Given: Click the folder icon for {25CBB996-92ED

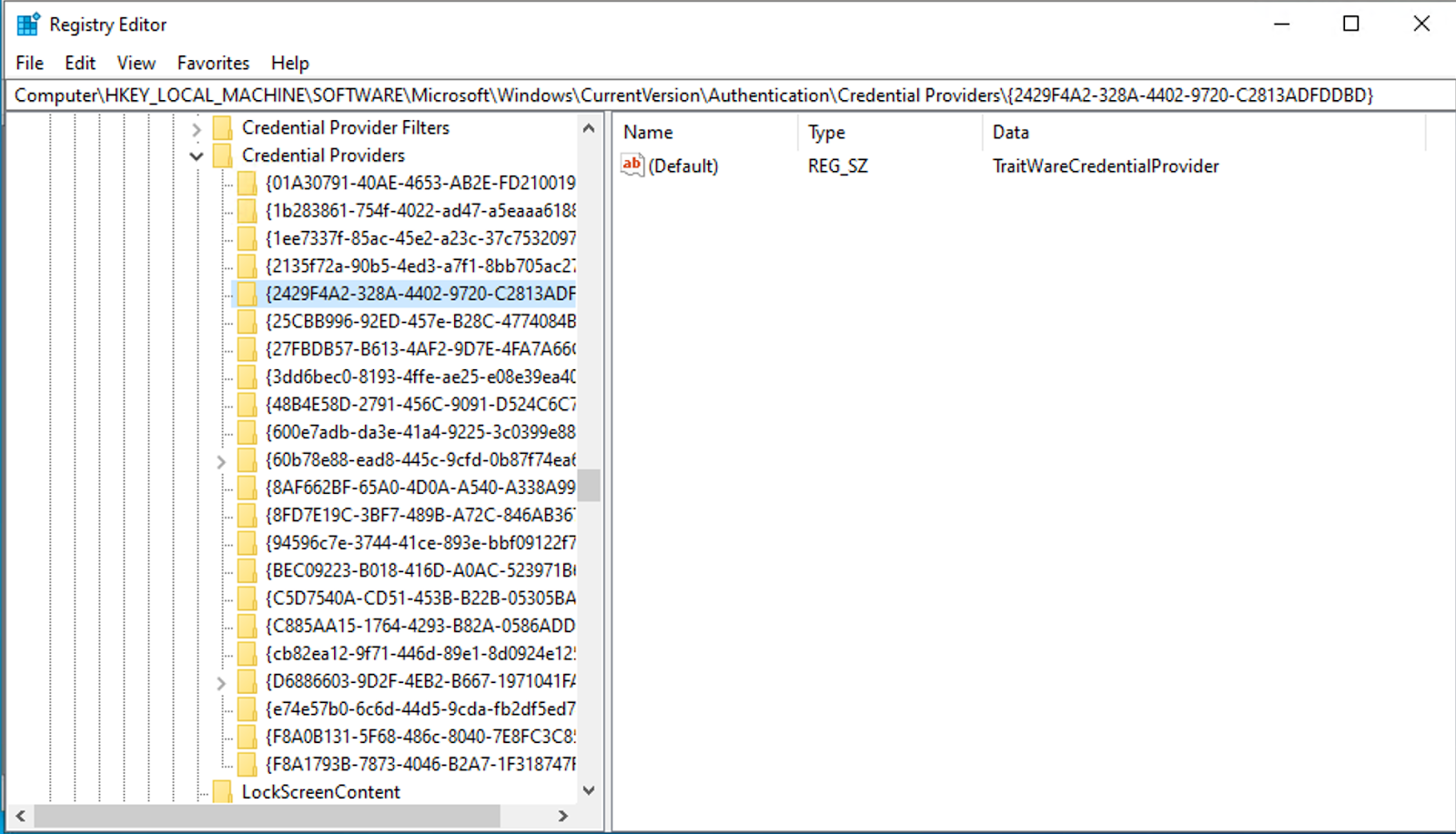Looking at the screenshot, I should click(x=247, y=322).
